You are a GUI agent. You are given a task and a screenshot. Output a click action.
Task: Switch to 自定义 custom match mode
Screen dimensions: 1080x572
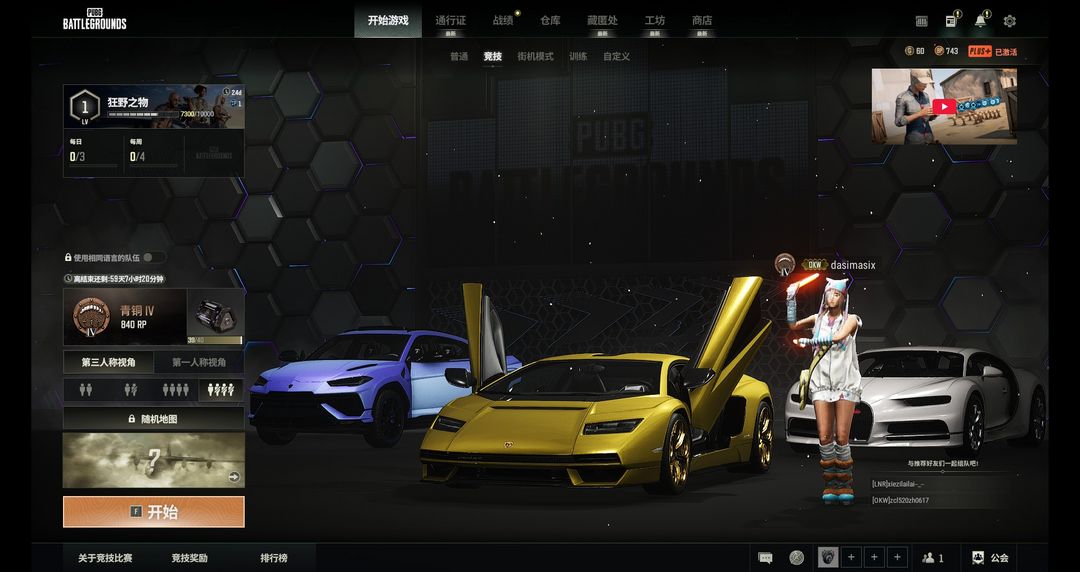(616, 57)
